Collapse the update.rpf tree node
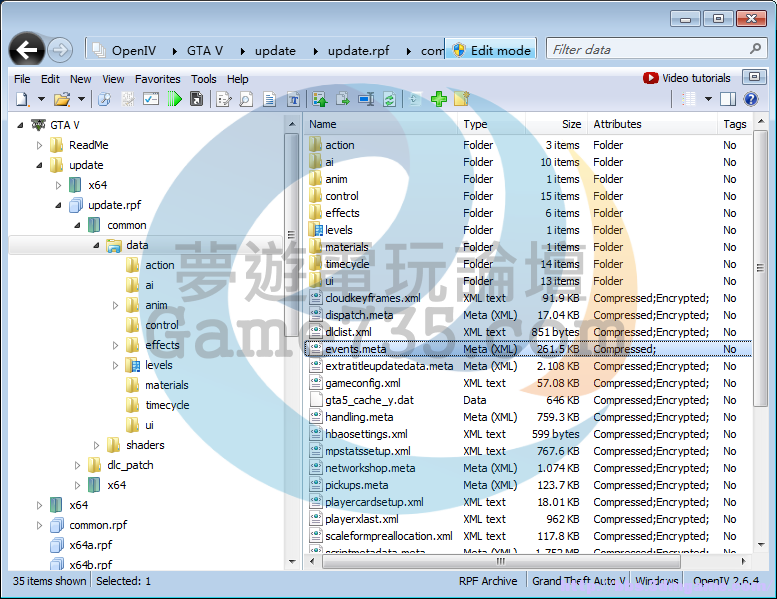The height and width of the screenshot is (599, 777). (59, 205)
